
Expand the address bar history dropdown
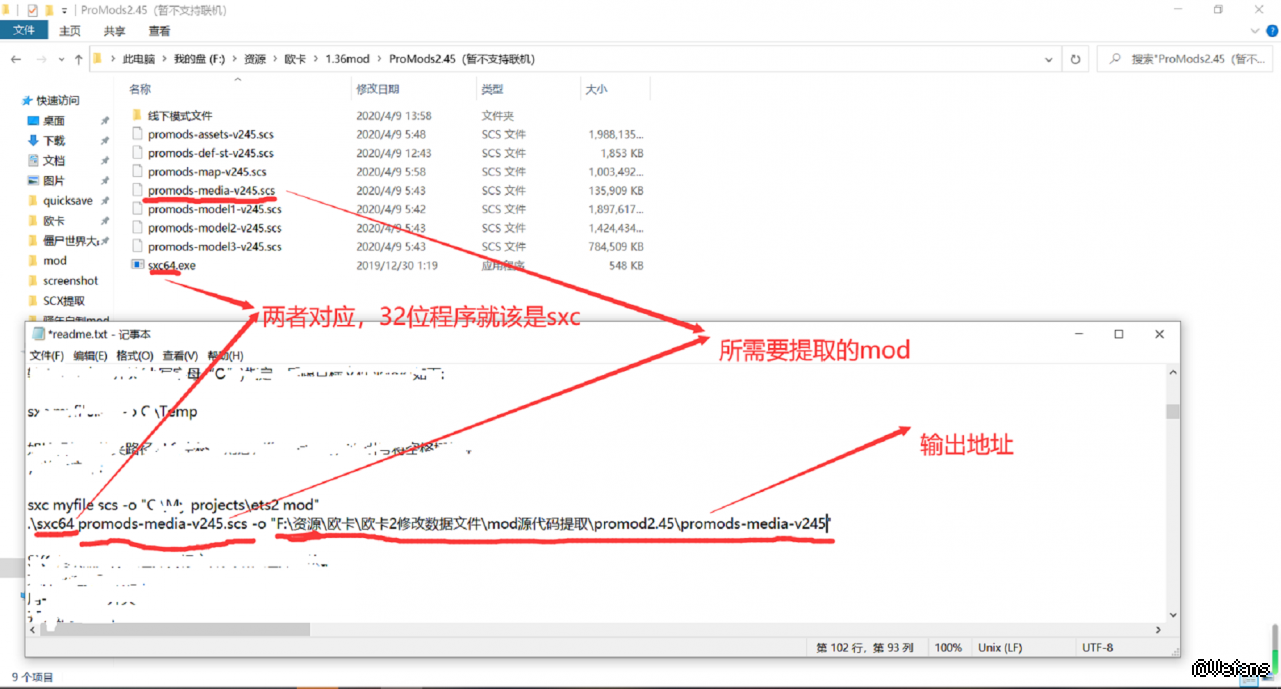click(1049, 59)
